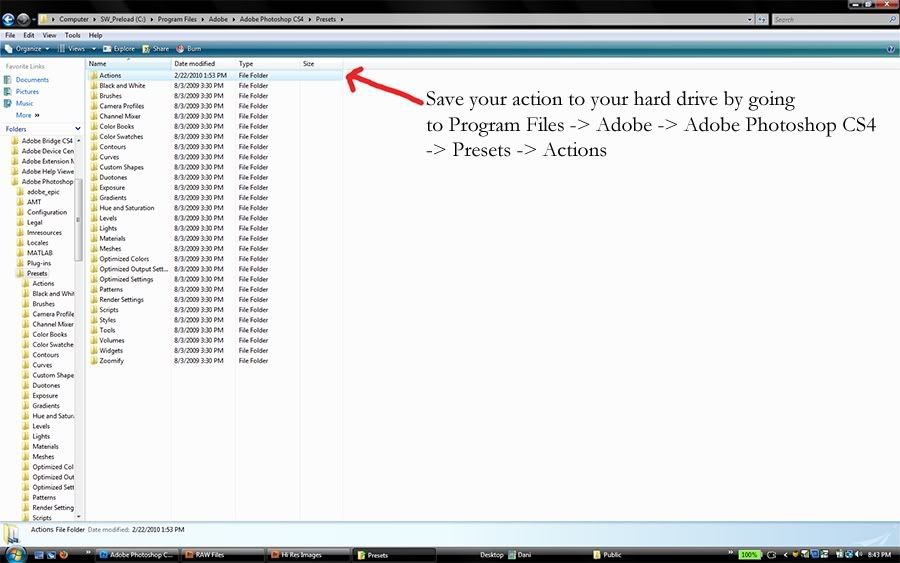The image size is (900, 563).
Task: Click the Share toolbar button
Action: click(155, 48)
